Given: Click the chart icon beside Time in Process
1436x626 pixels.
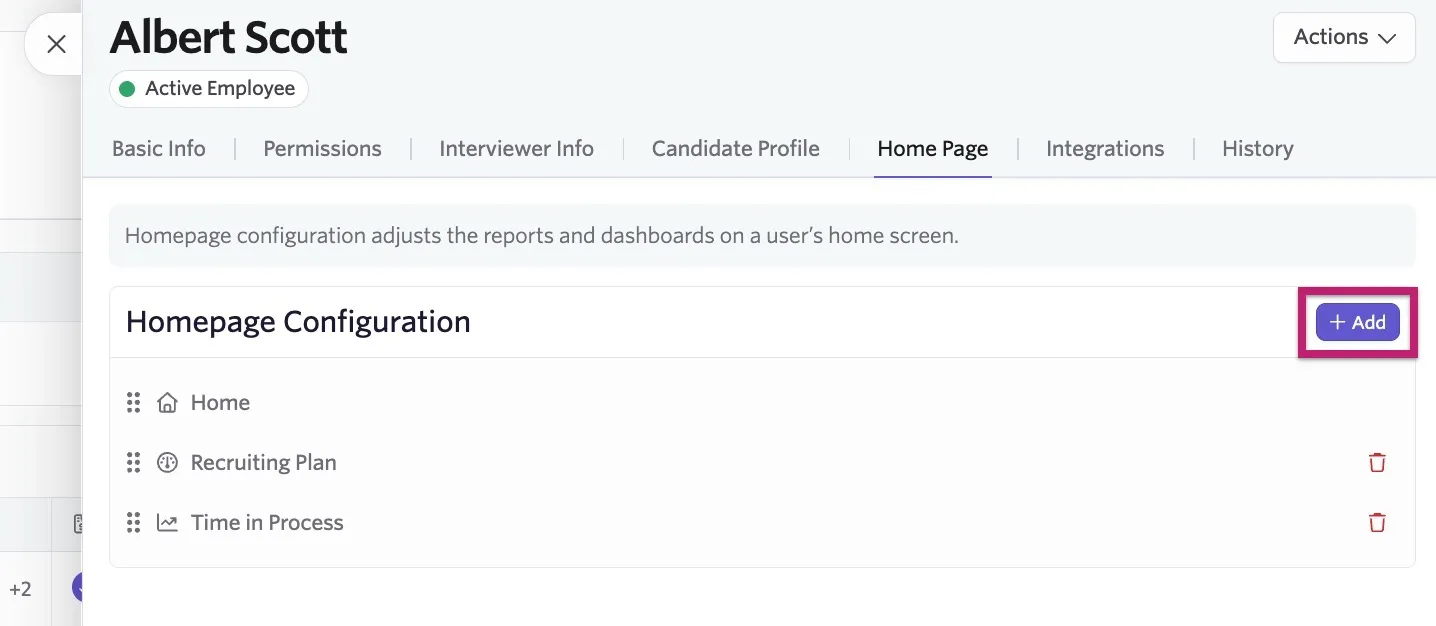Looking at the screenshot, I should 167,523.
